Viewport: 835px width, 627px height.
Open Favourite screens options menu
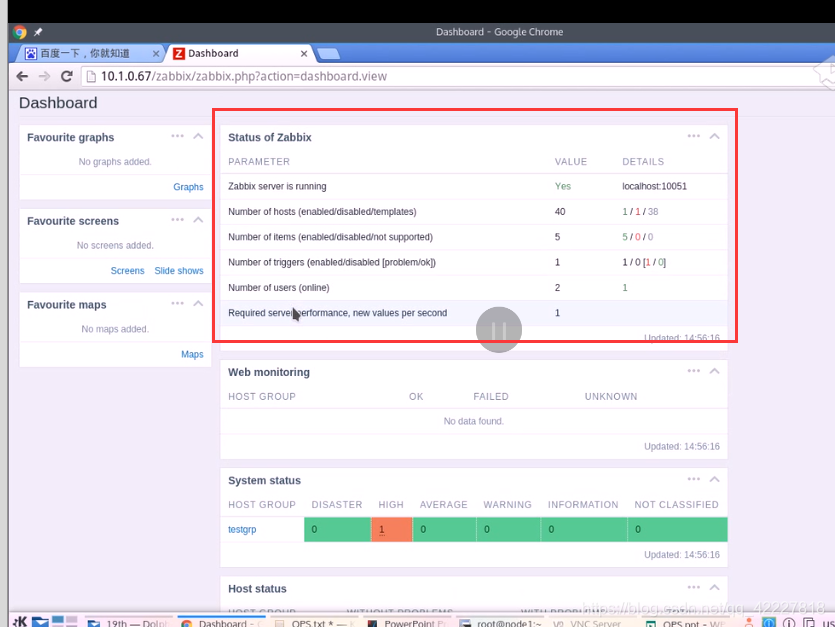pyautogui.click(x=177, y=220)
